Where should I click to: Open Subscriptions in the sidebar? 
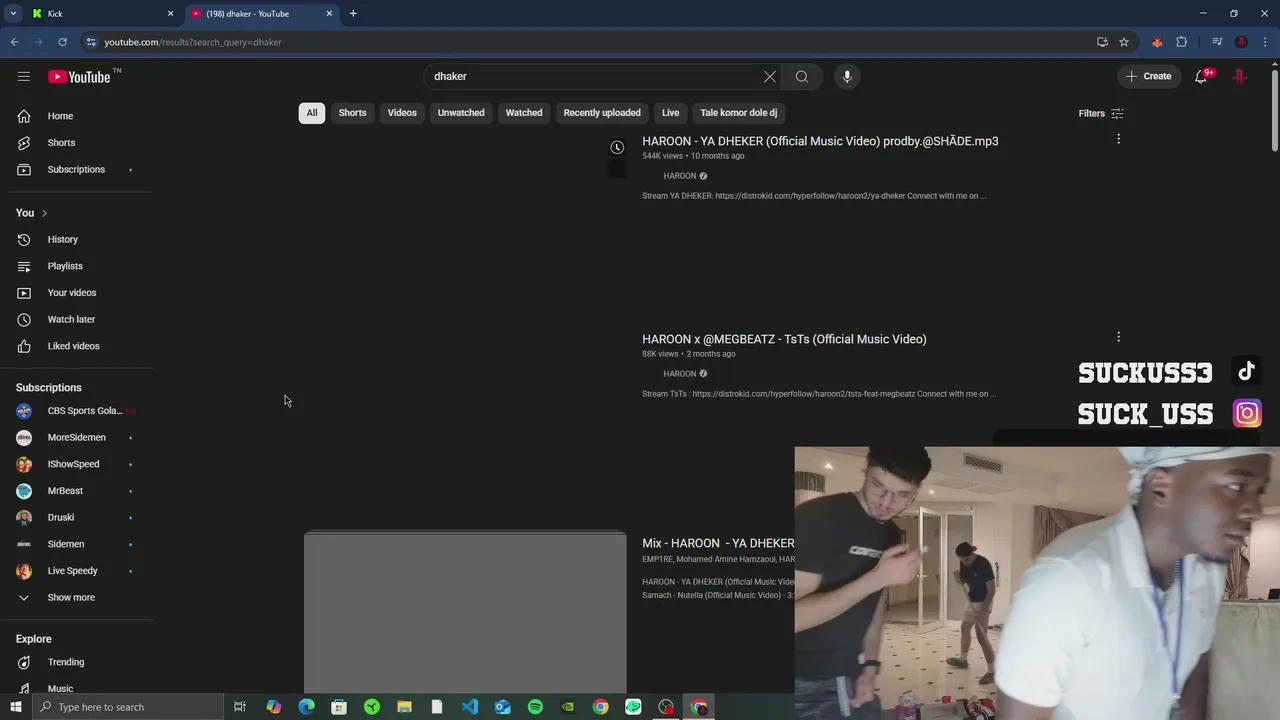coord(77,169)
